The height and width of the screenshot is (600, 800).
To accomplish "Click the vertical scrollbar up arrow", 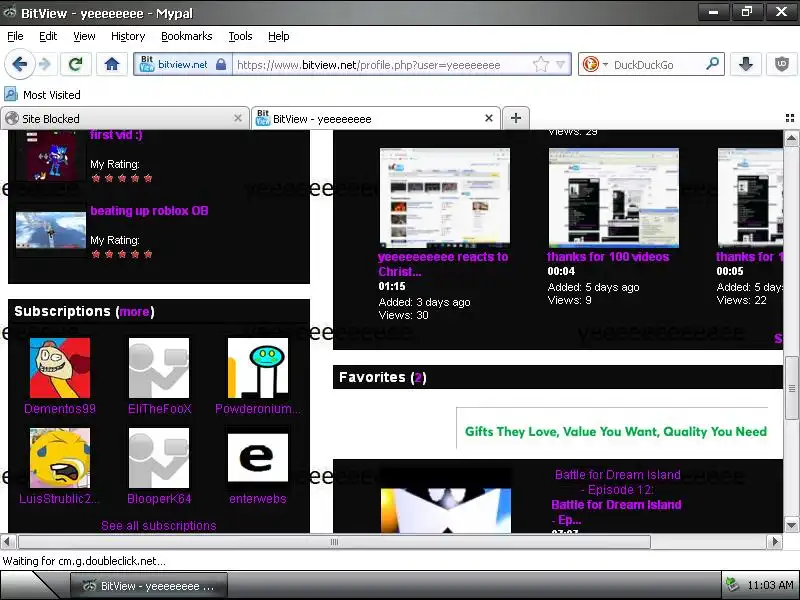I will coord(791,138).
